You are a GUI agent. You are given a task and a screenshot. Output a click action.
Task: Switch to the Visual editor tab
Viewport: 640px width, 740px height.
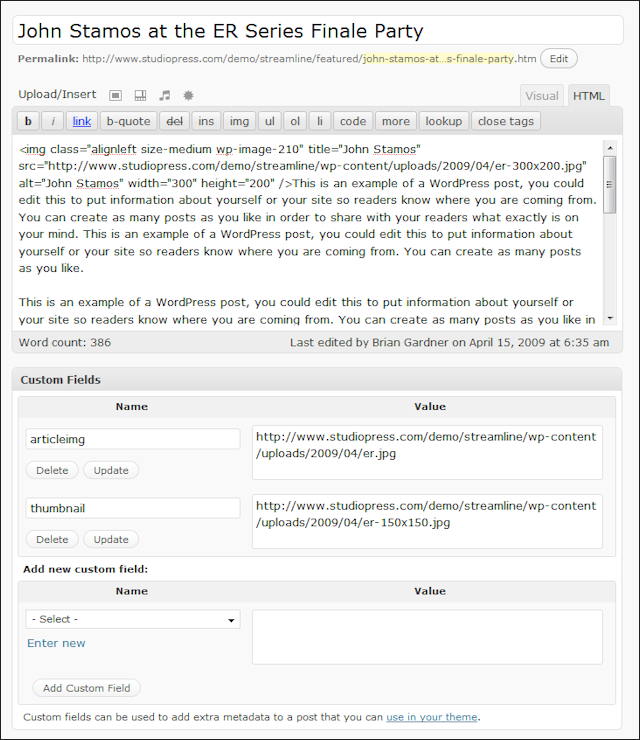pyautogui.click(x=541, y=96)
